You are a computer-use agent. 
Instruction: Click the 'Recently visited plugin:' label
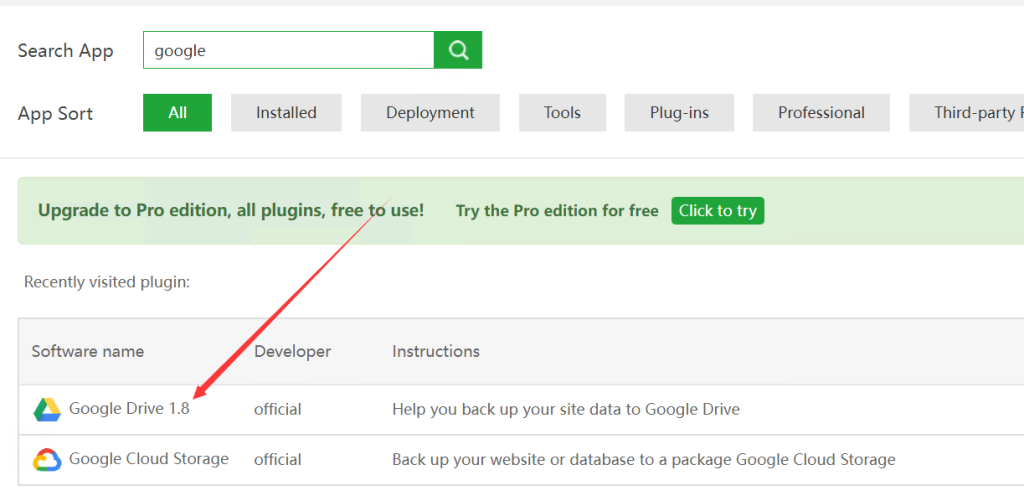pyautogui.click(x=107, y=282)
